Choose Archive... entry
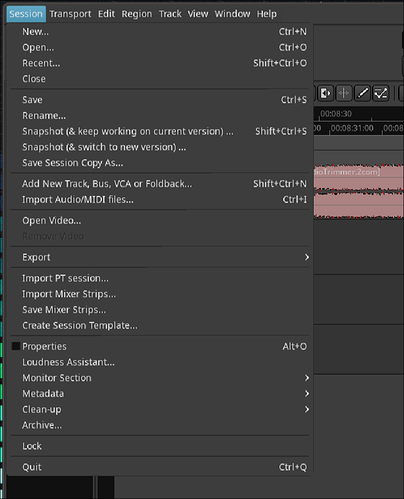Viewport: 404px width, 499px height. pos(160,425)
